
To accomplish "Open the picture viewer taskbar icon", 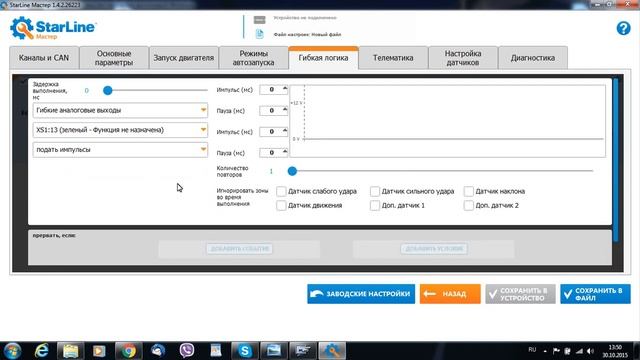I will pyautogui.click(x=273, y=351).
